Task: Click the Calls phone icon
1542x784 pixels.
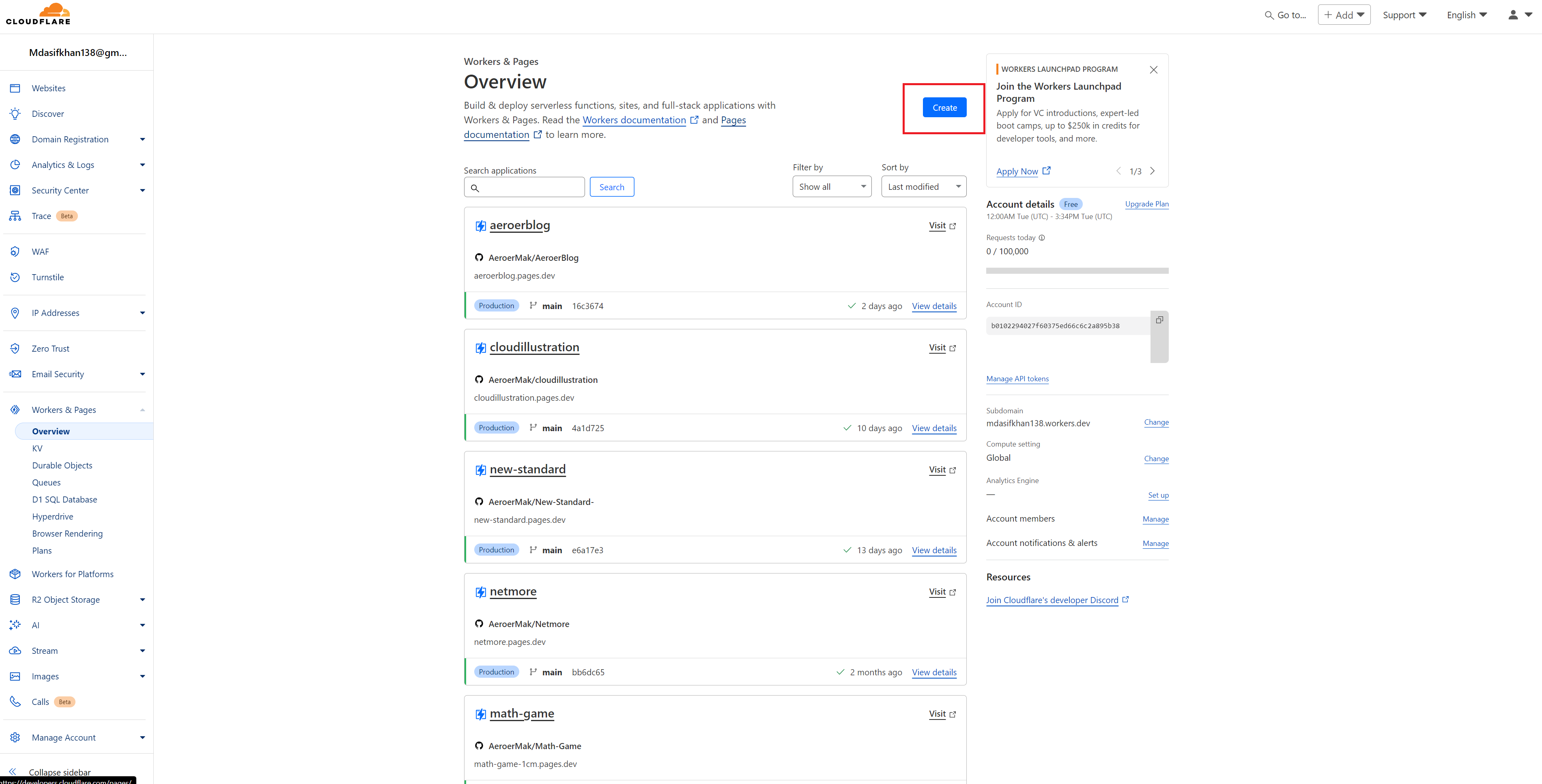Action: tap(15, 702)
